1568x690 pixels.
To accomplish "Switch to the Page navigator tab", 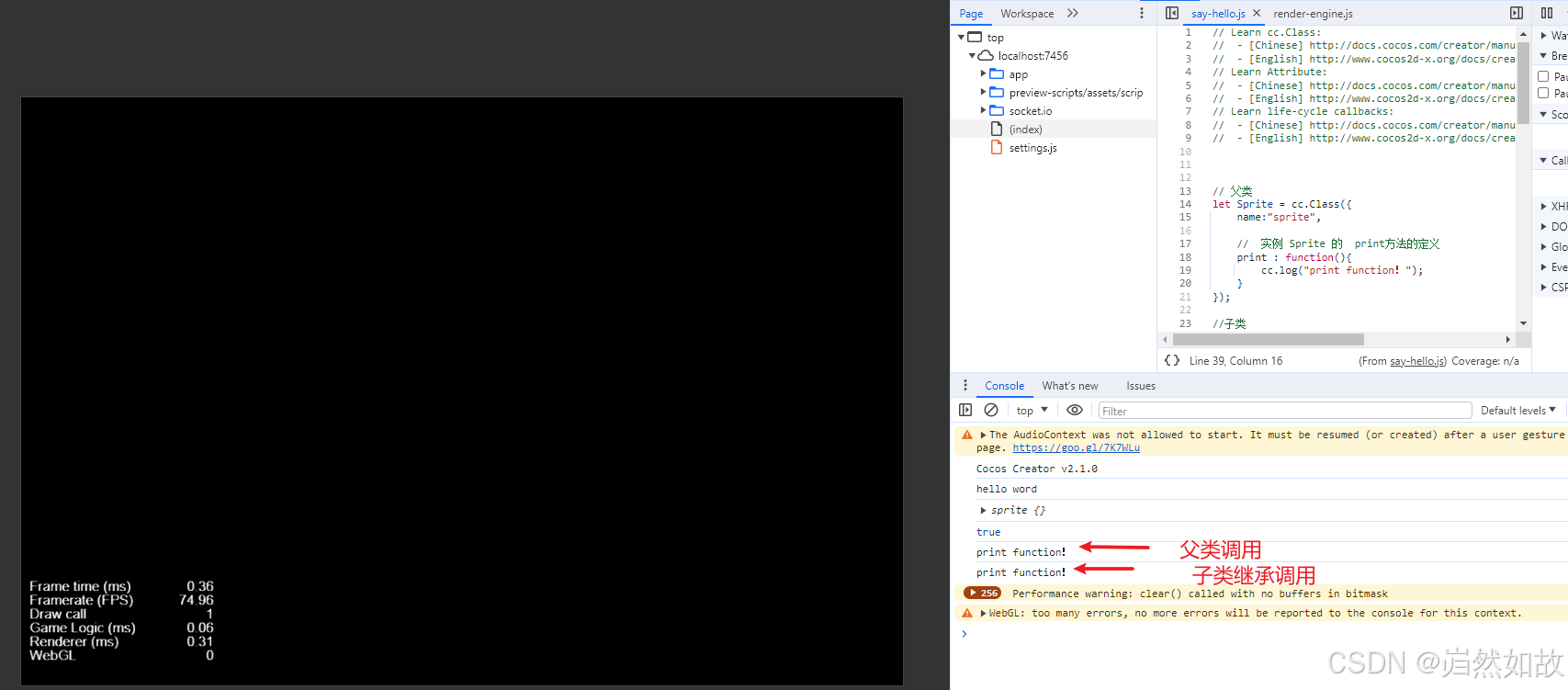I will coord(971,13).
